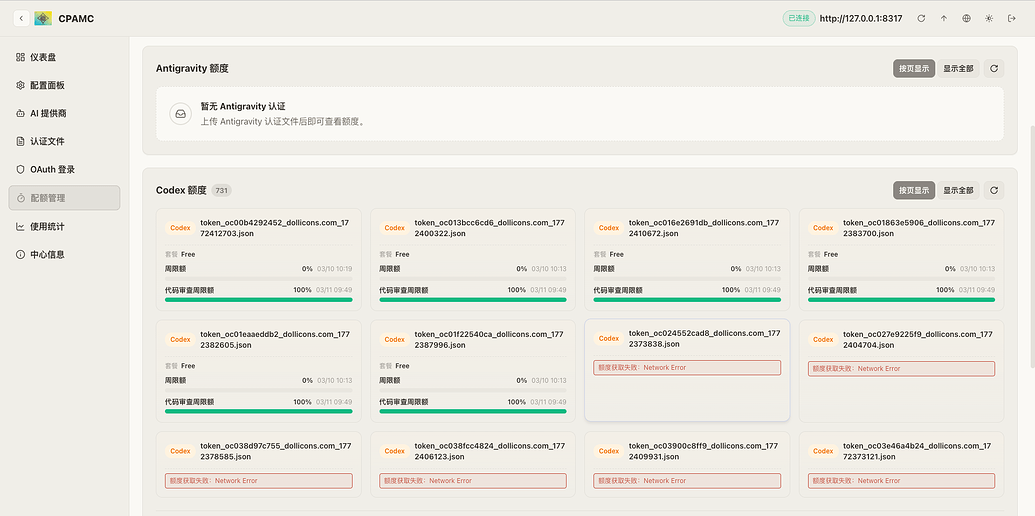Click the logout icon in header
This screenshot has width=1035, height=516.
[1011, 18]
